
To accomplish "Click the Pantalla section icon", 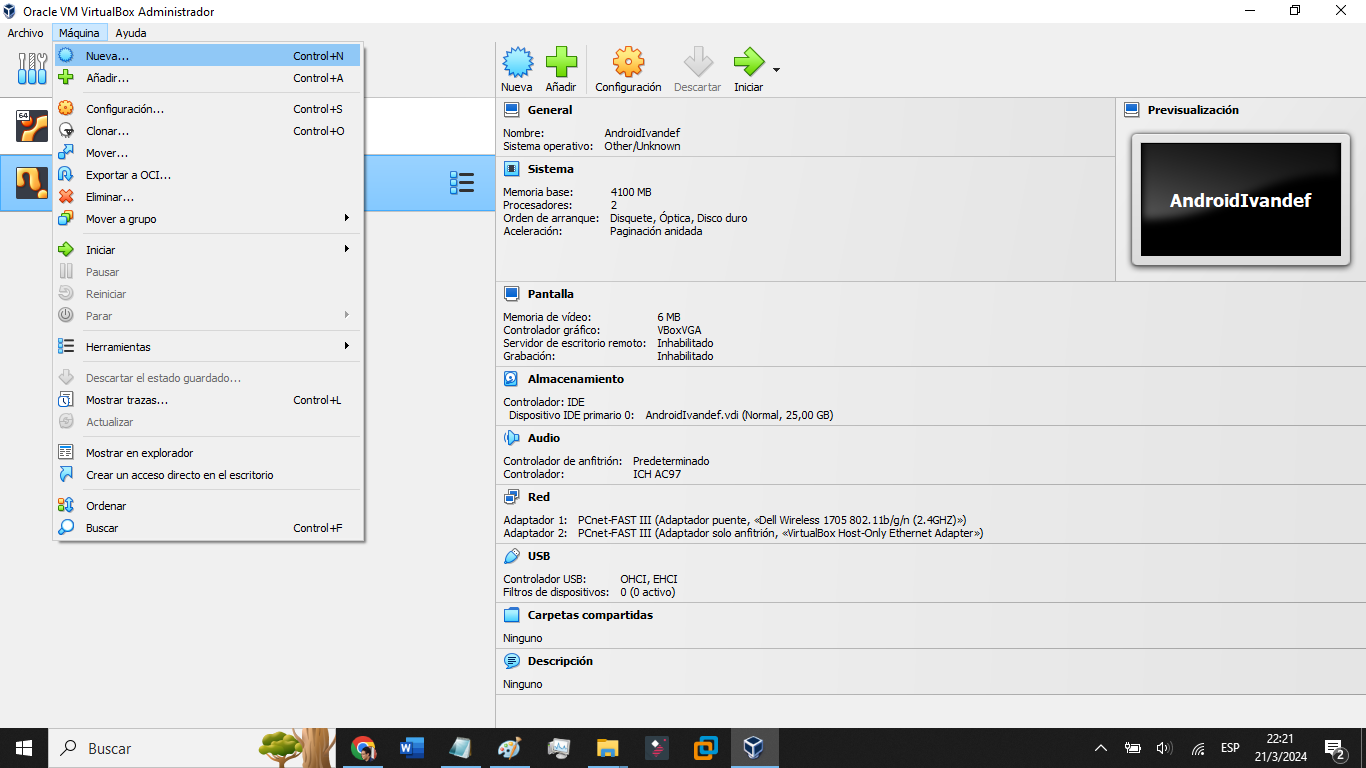I will click(511, 294).
